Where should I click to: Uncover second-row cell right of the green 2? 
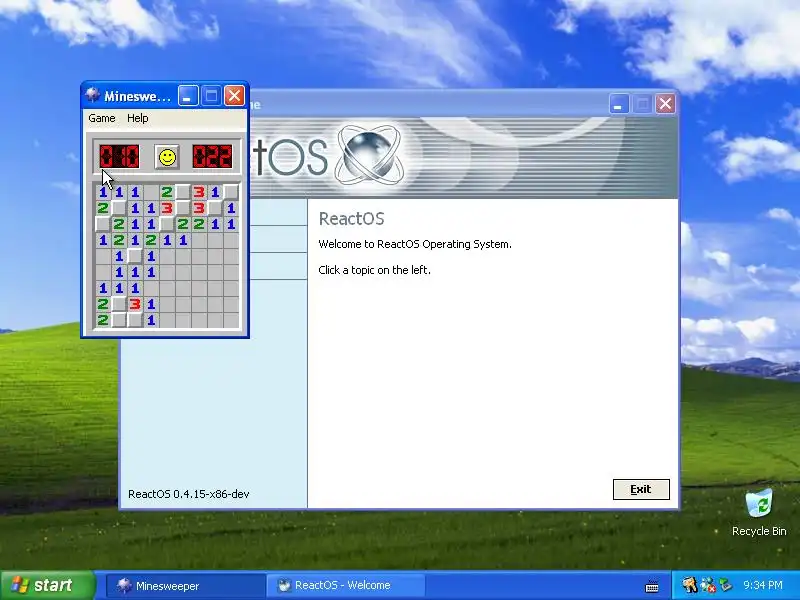click(119, 208)
